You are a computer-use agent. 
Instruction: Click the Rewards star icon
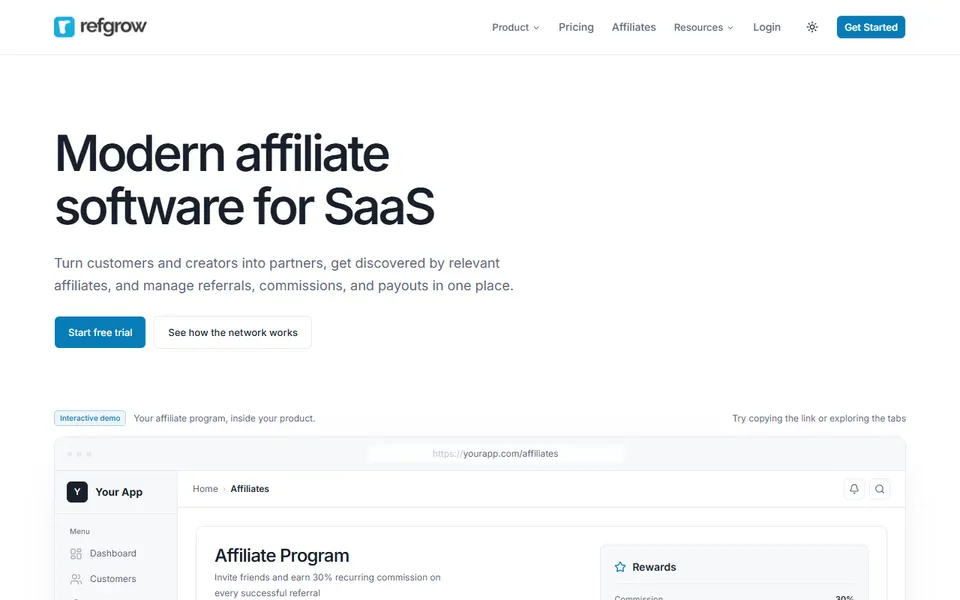coord(620,567)
